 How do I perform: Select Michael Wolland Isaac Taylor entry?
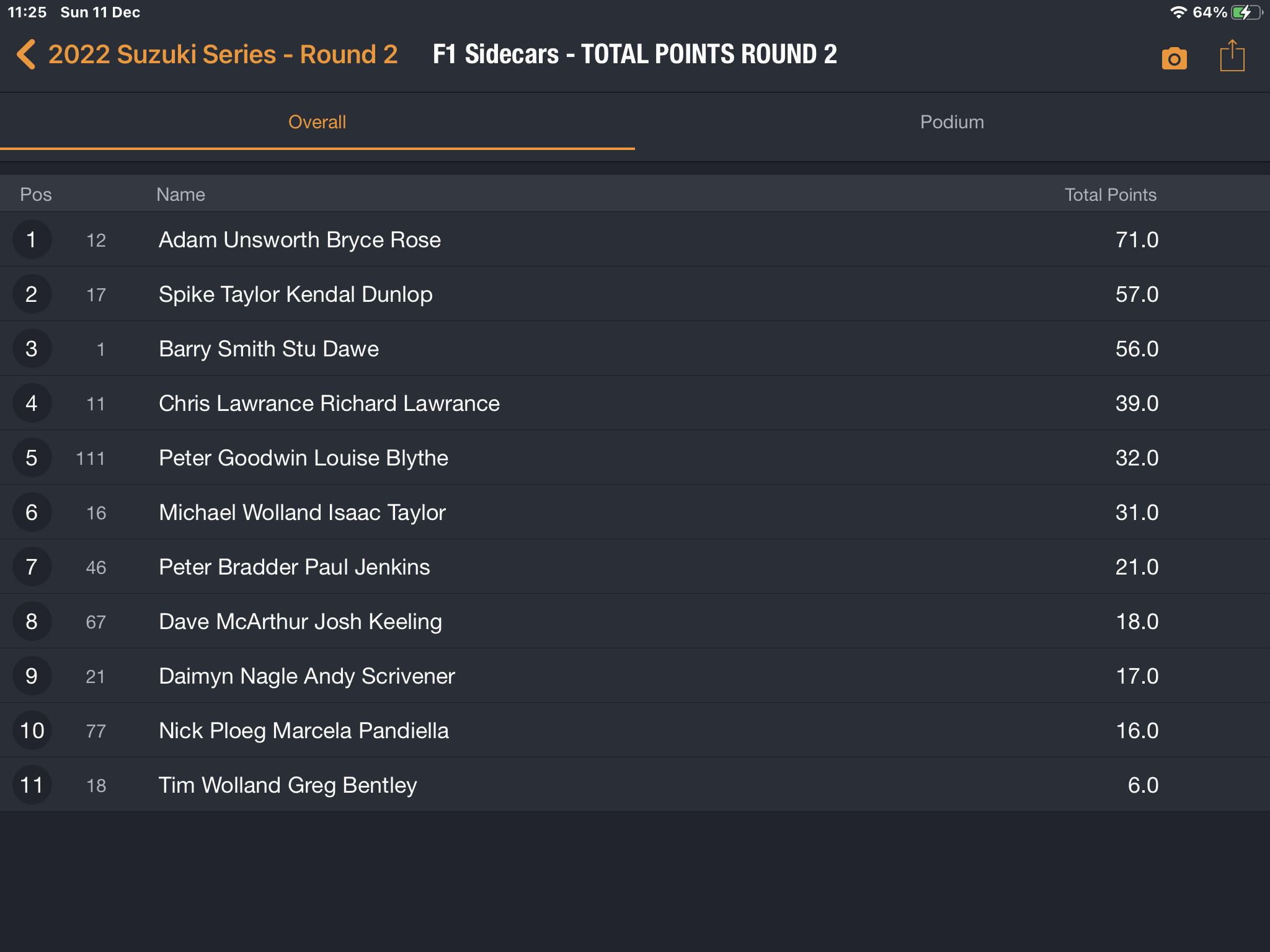pyautogui.click(x=302, y=513)
